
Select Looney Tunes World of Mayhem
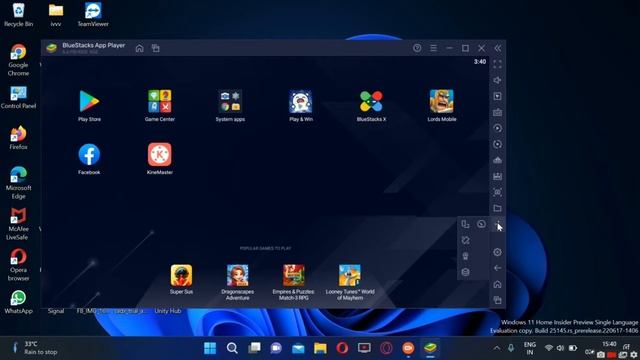tap(350, 276)
